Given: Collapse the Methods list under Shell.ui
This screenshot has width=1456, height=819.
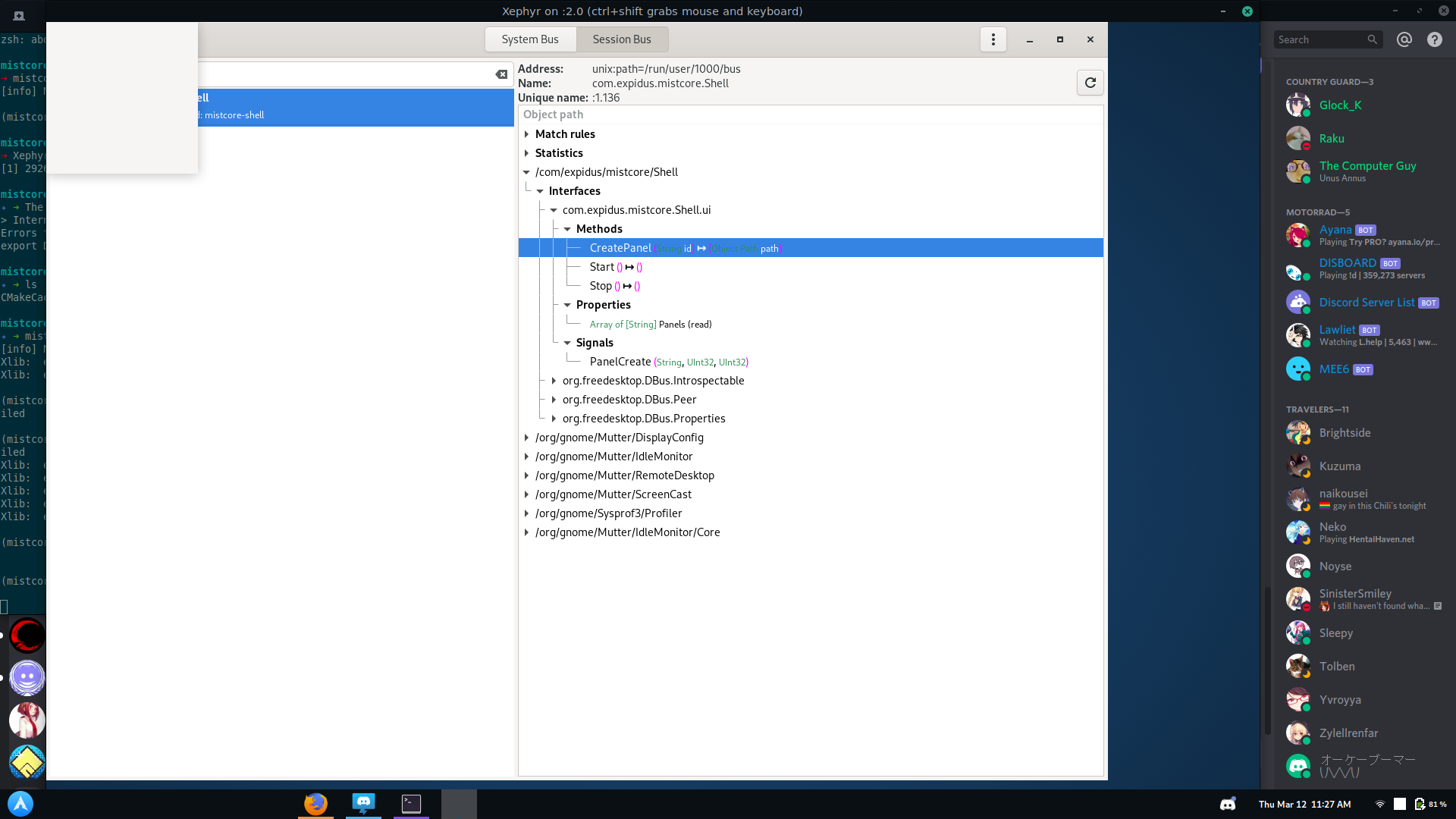Looking at the screenshot, I should (x=567, y=228).
